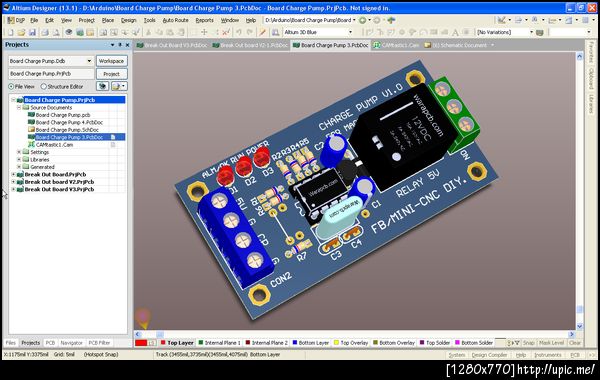The image size is (600, 380).
Task: Collapse the Board Charge Pump.PrjPcb tree node
Action: (x=13, y=100)
